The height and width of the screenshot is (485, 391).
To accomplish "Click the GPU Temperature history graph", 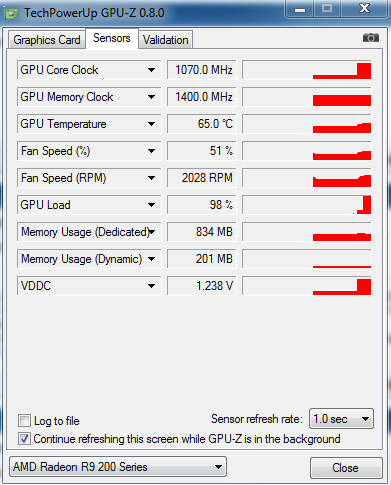I will pos(307,124).
